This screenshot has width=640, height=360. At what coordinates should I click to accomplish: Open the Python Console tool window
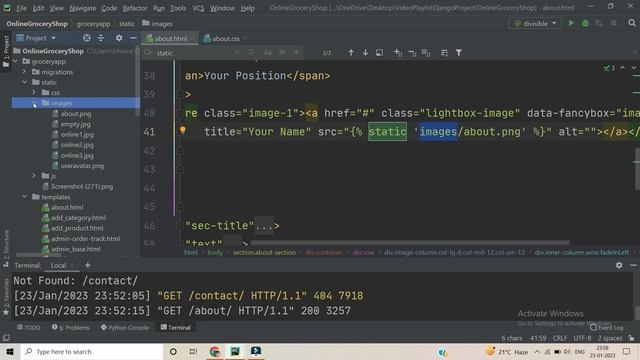click(125, 327)
